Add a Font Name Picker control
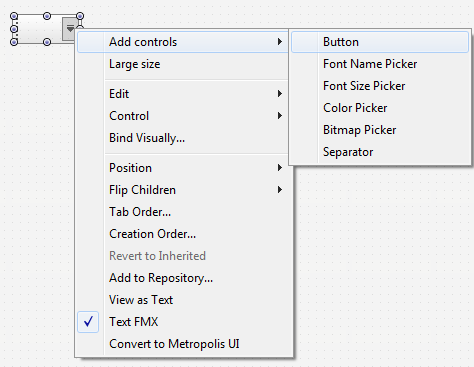The height and width of the screenshot is (367, 474). click(380, 64)
